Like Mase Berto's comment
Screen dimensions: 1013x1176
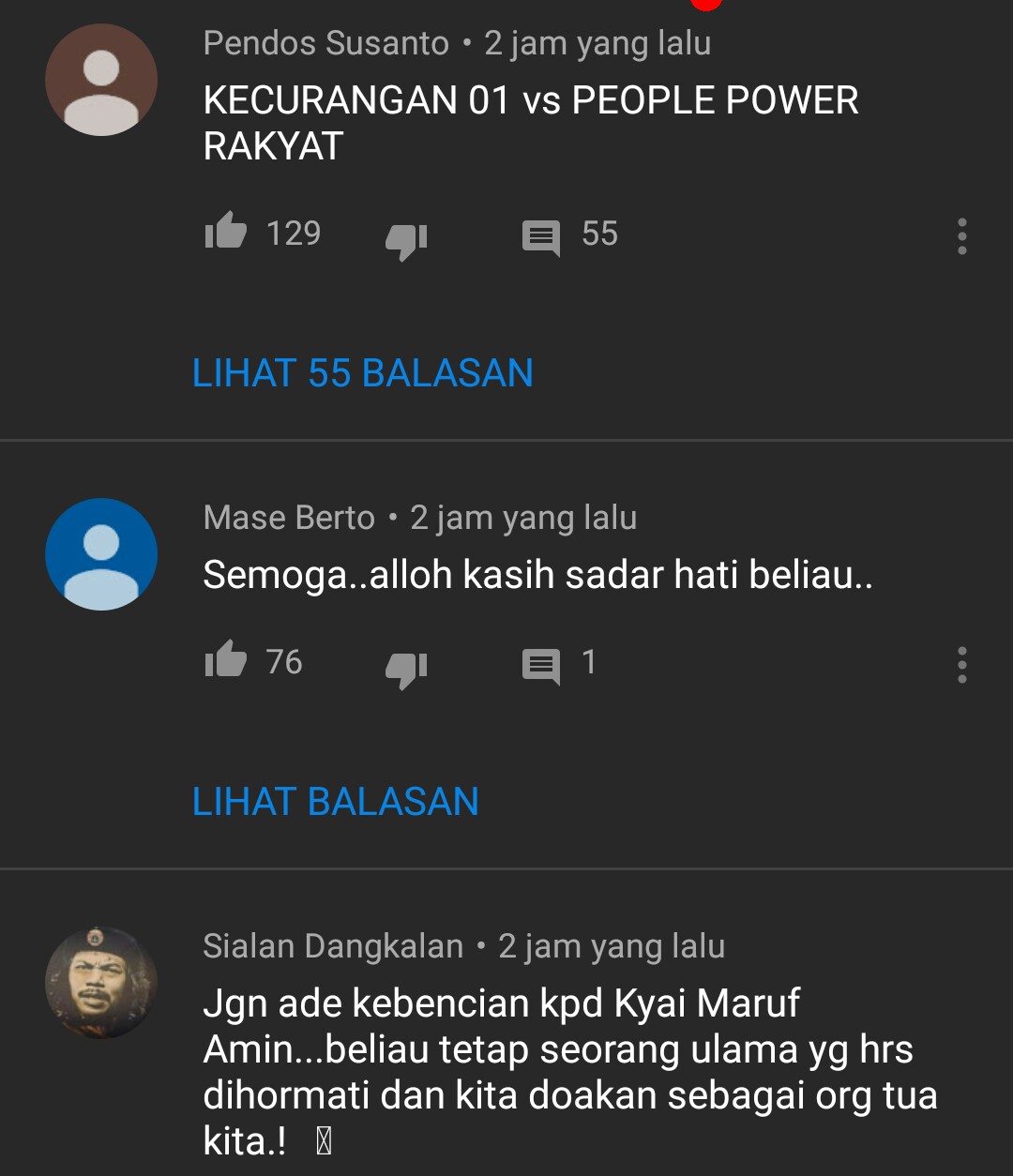(225, 659)
